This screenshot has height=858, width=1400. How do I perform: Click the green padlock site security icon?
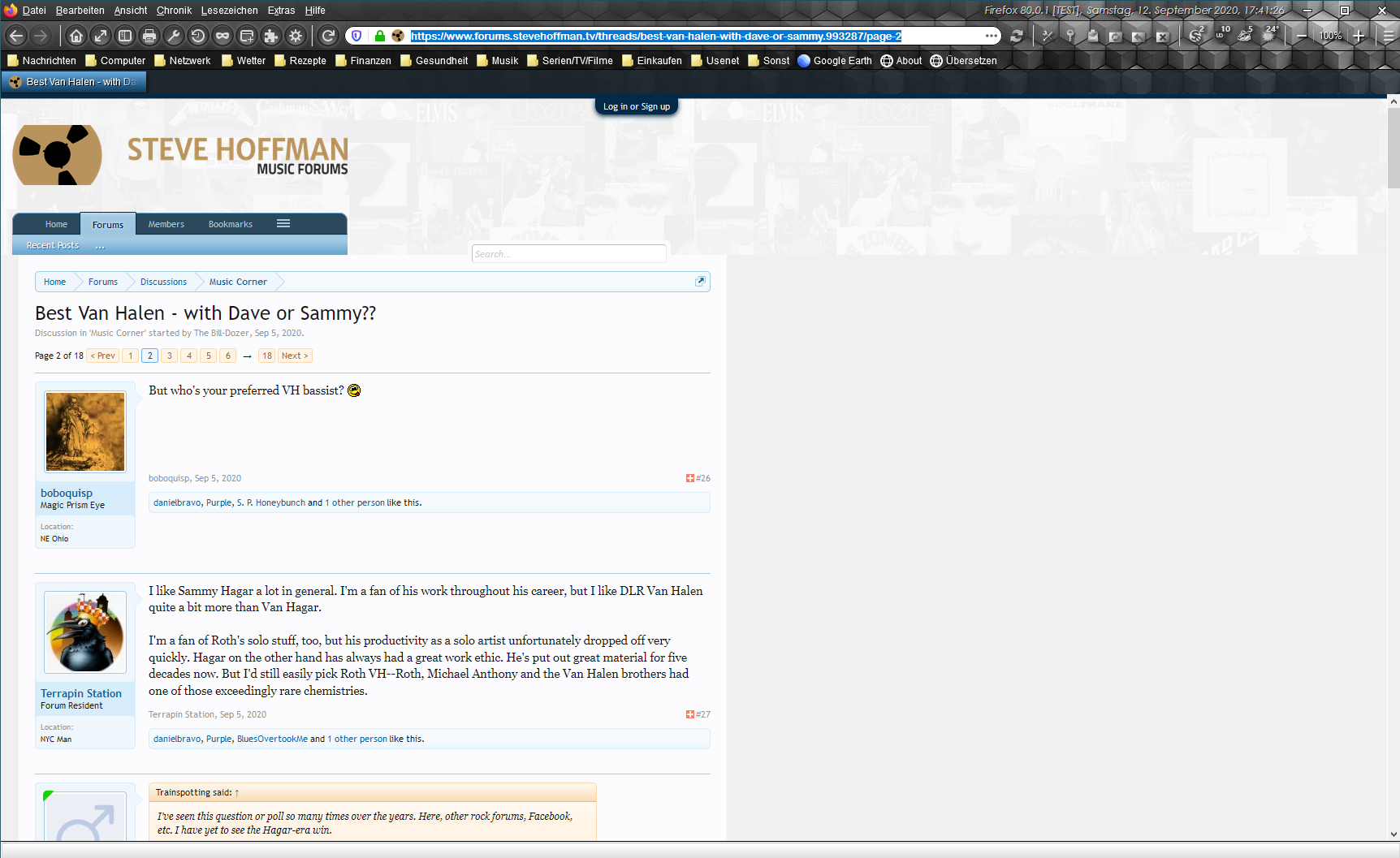[x=379, y=36]
